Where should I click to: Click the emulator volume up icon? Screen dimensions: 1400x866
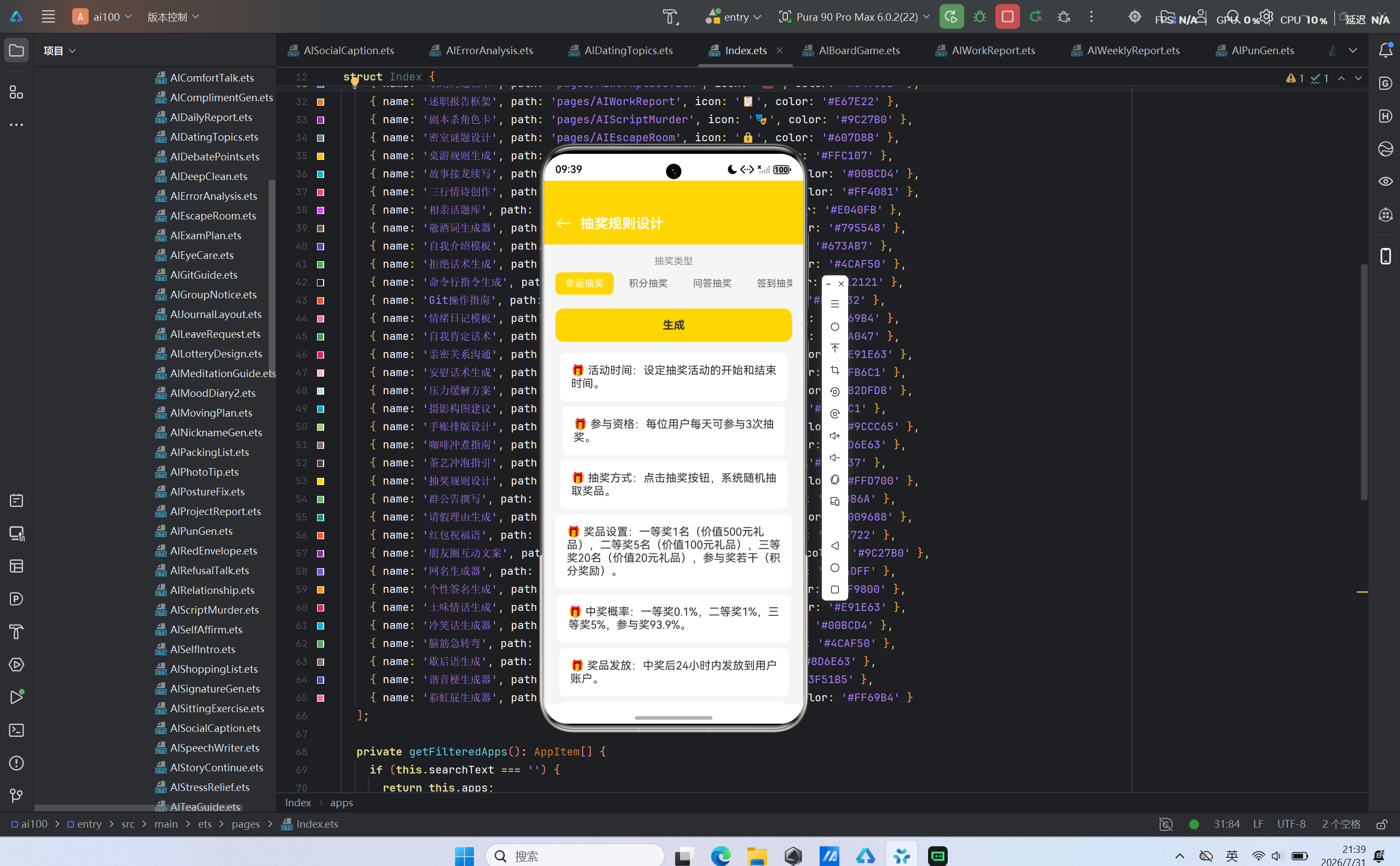[834, 436]
